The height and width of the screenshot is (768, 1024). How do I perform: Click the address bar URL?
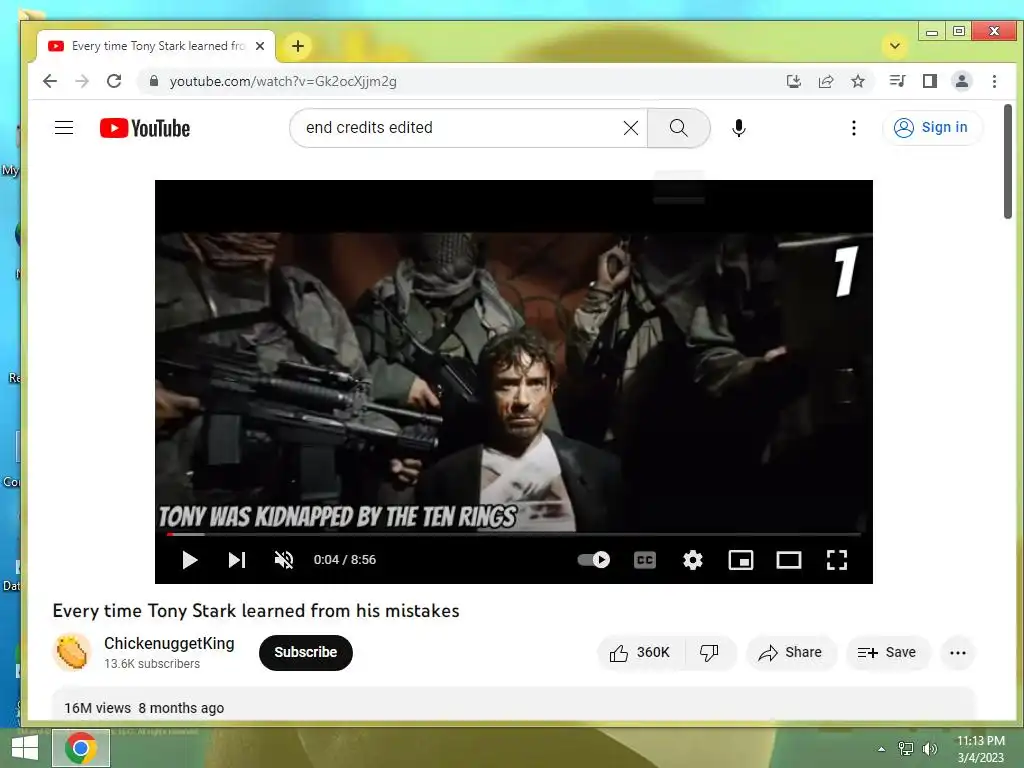283,81
